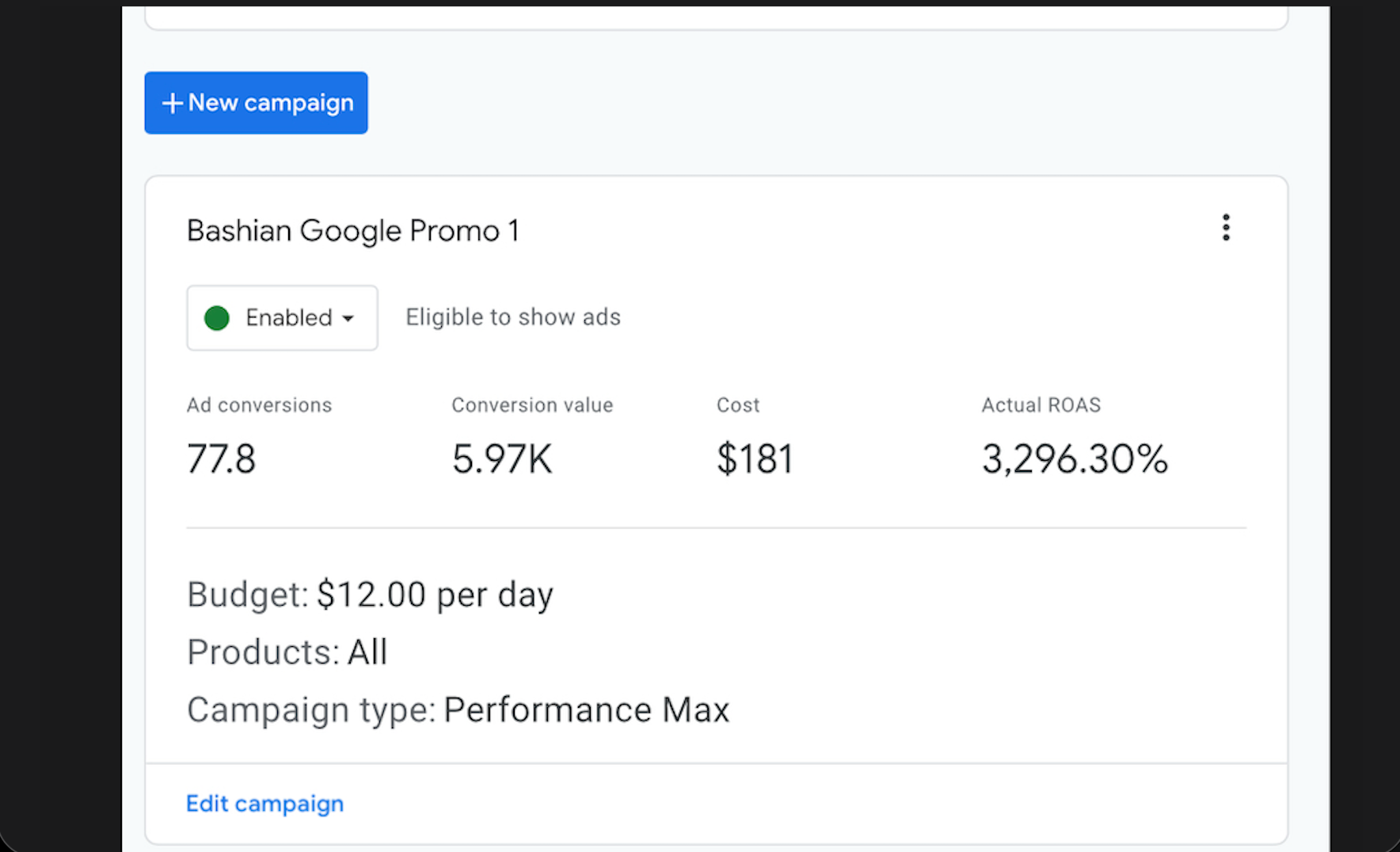Open Edit campaign
The height and width of the screenshot is (852, 1400).
[x=264, y=804]
